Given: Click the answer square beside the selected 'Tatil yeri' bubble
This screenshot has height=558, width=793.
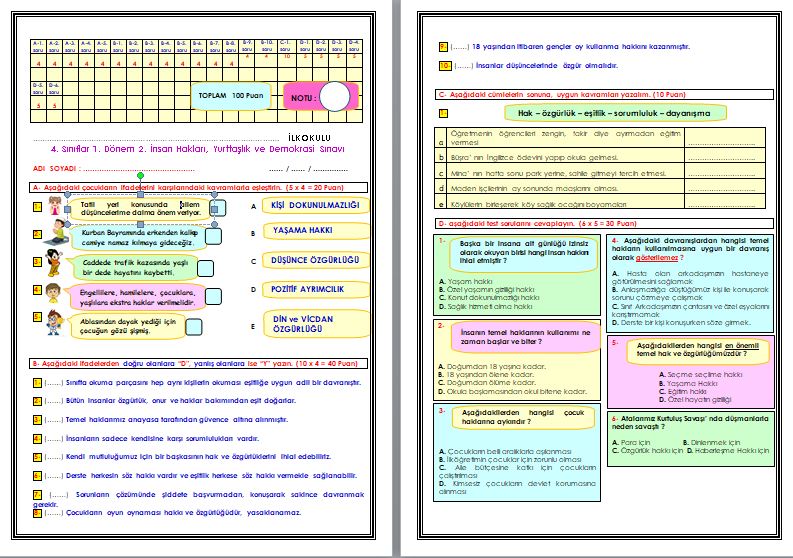Looking at the screenshot, I should (217, 208).
